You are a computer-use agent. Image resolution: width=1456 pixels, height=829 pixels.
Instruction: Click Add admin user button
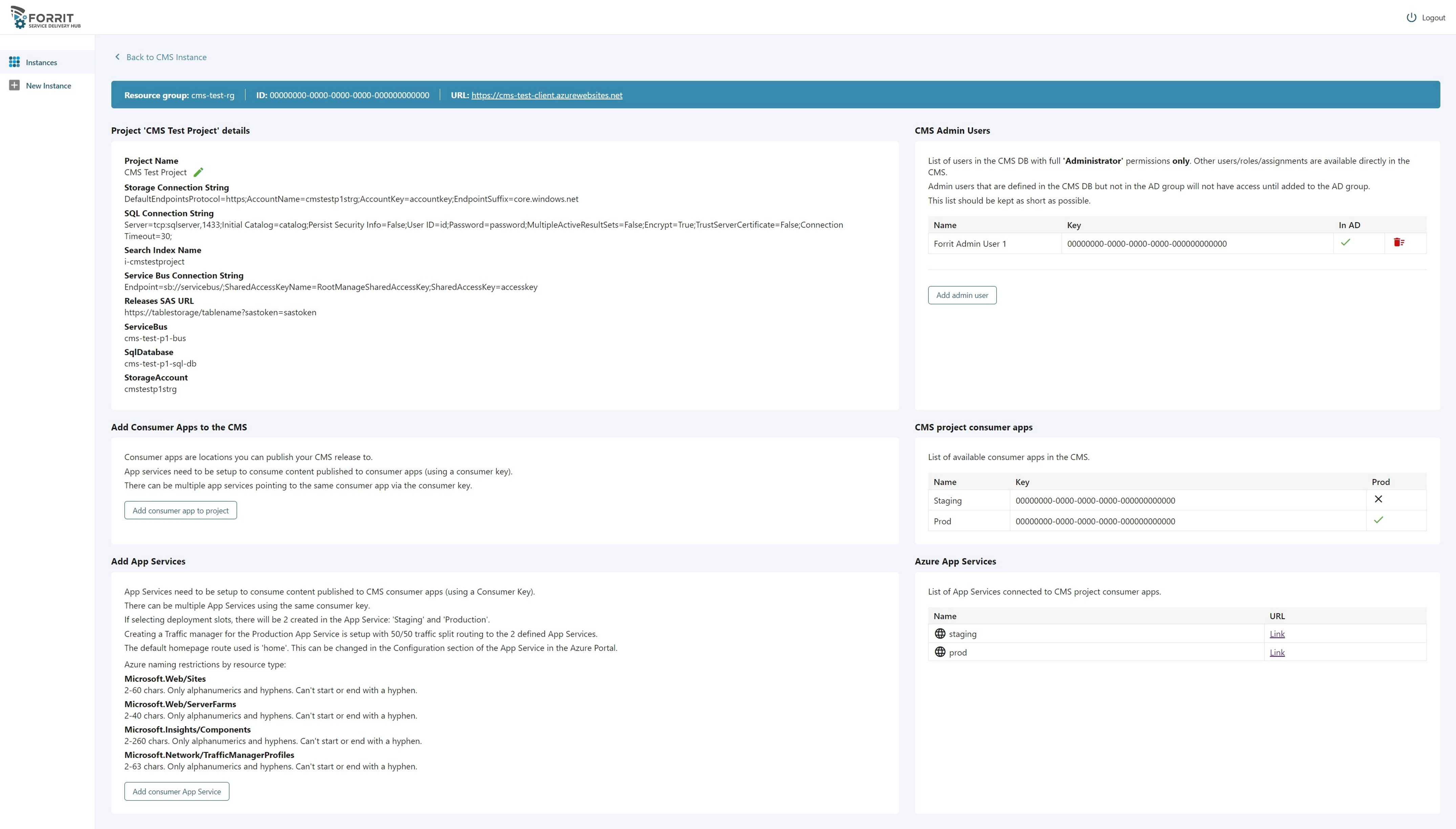click(x=962, y=295)
